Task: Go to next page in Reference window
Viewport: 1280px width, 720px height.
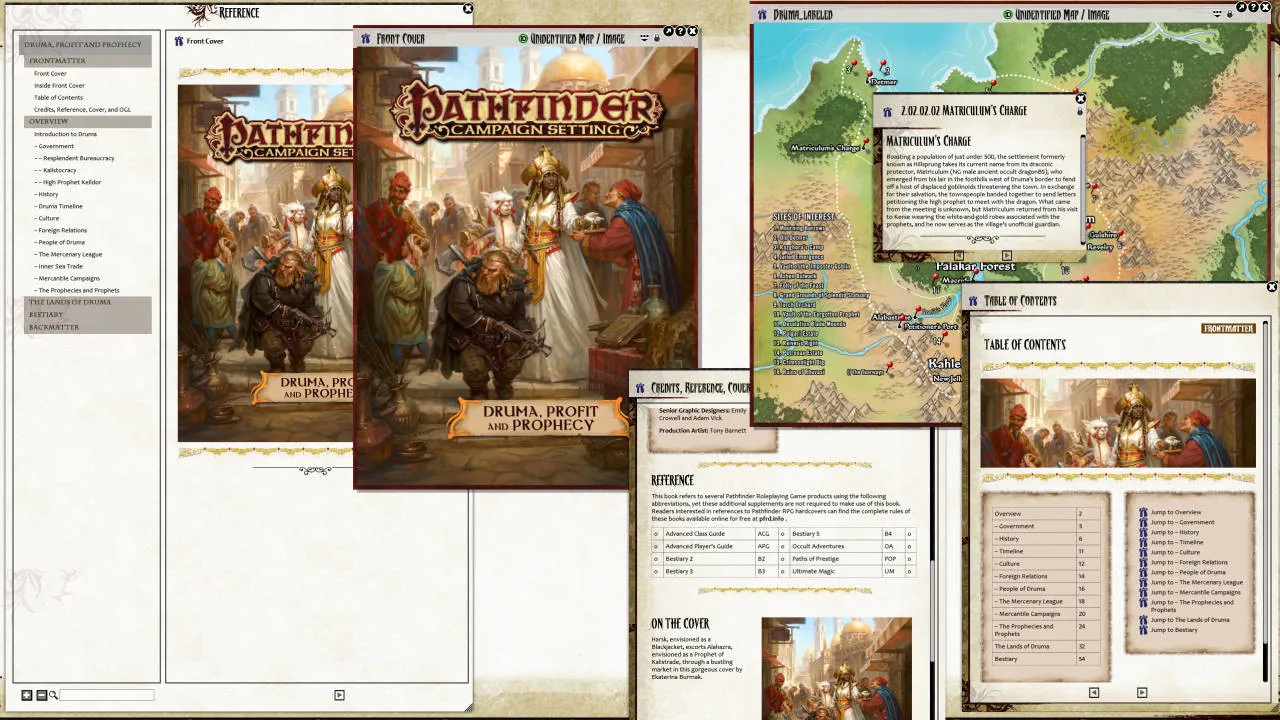Action: point(339,695)
